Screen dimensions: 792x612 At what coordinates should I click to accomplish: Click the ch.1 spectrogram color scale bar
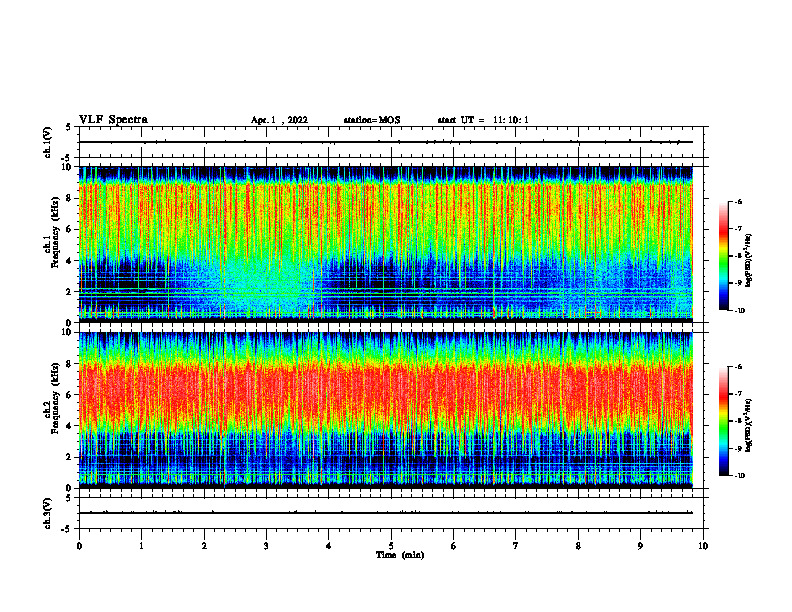[723, 256]
